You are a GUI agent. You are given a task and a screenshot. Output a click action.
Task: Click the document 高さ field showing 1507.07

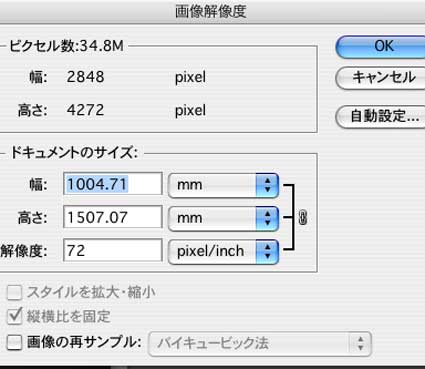pos(113,217)
